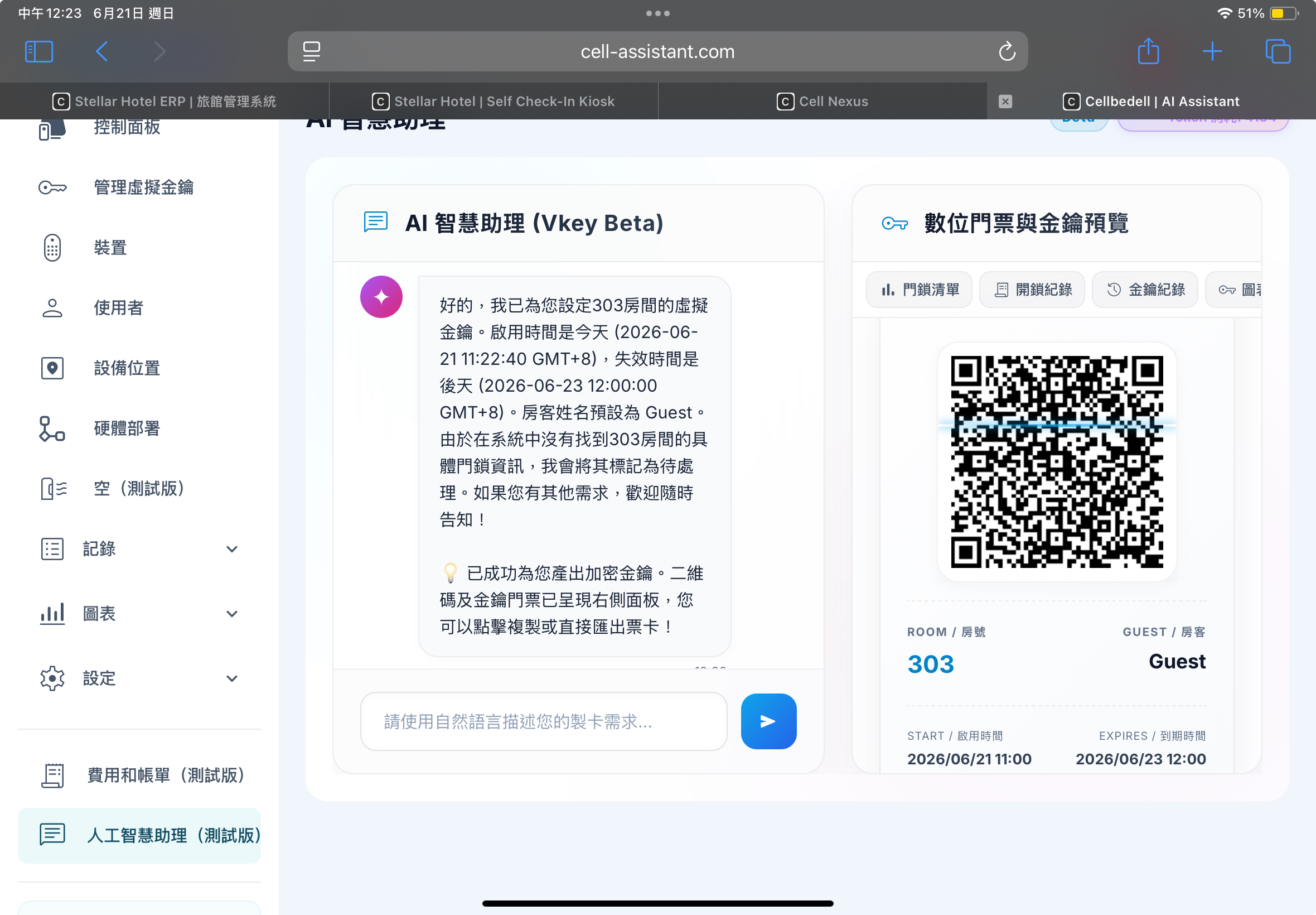Open 空（測試版）sidebar entry
This screenshot has width=1316, height=915.
139,488
